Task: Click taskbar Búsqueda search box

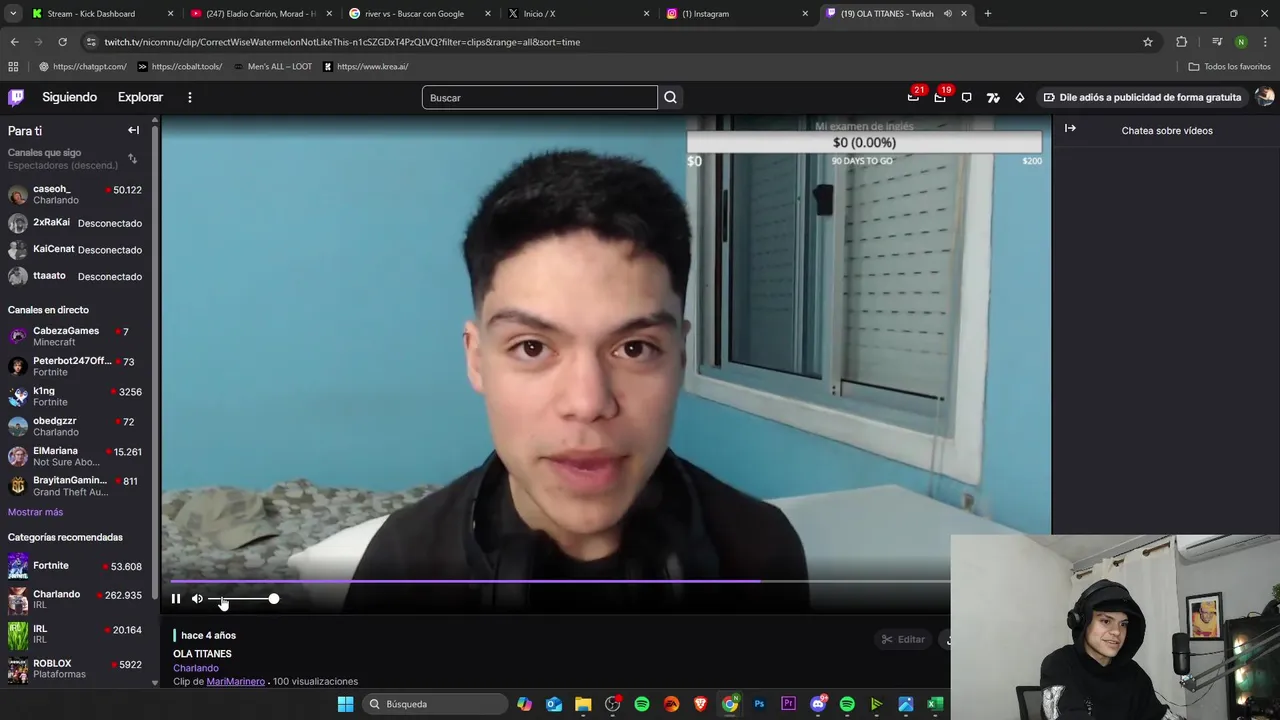Action: click(435, 704)
